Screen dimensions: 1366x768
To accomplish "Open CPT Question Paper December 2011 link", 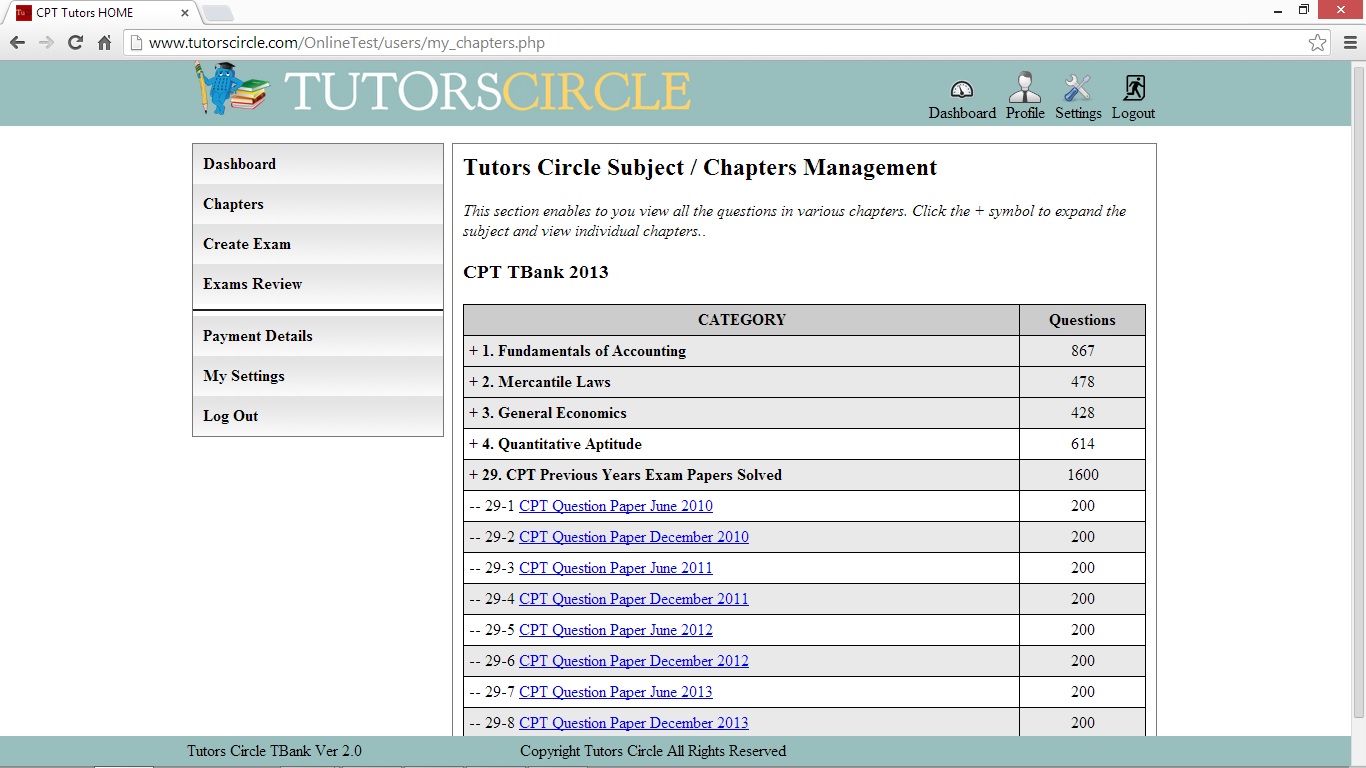I will [634, 599].
